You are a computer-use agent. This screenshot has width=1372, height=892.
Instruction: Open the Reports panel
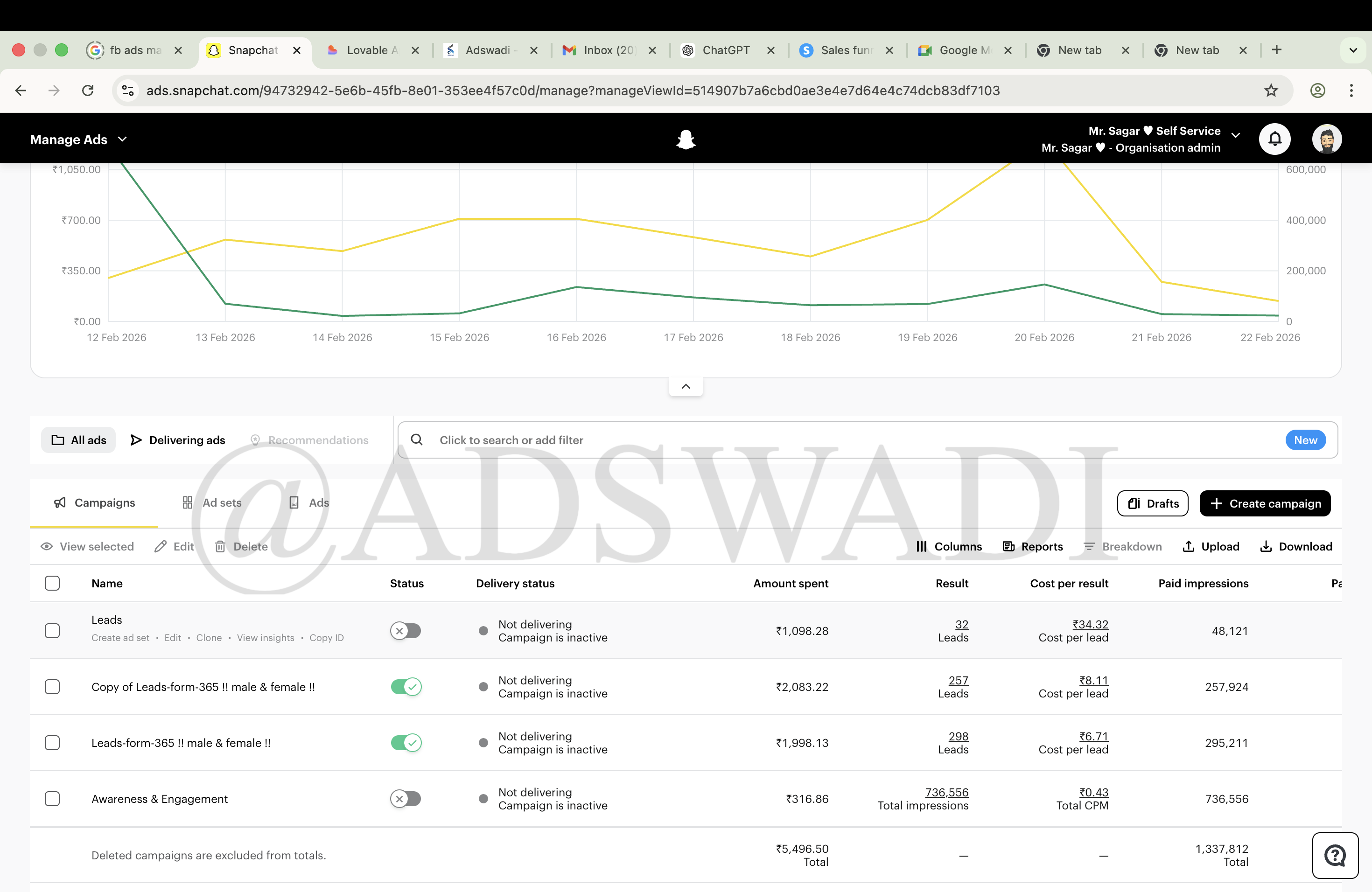click(x=1032, y=546)
